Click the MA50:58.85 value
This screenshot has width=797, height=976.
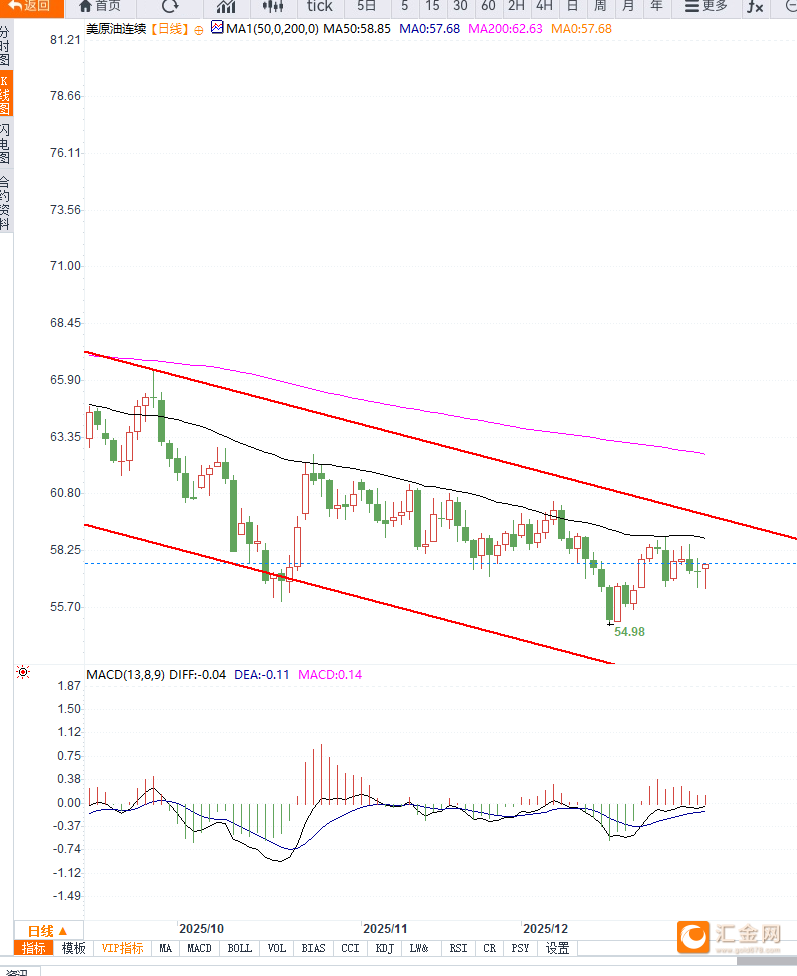point(357,29)
